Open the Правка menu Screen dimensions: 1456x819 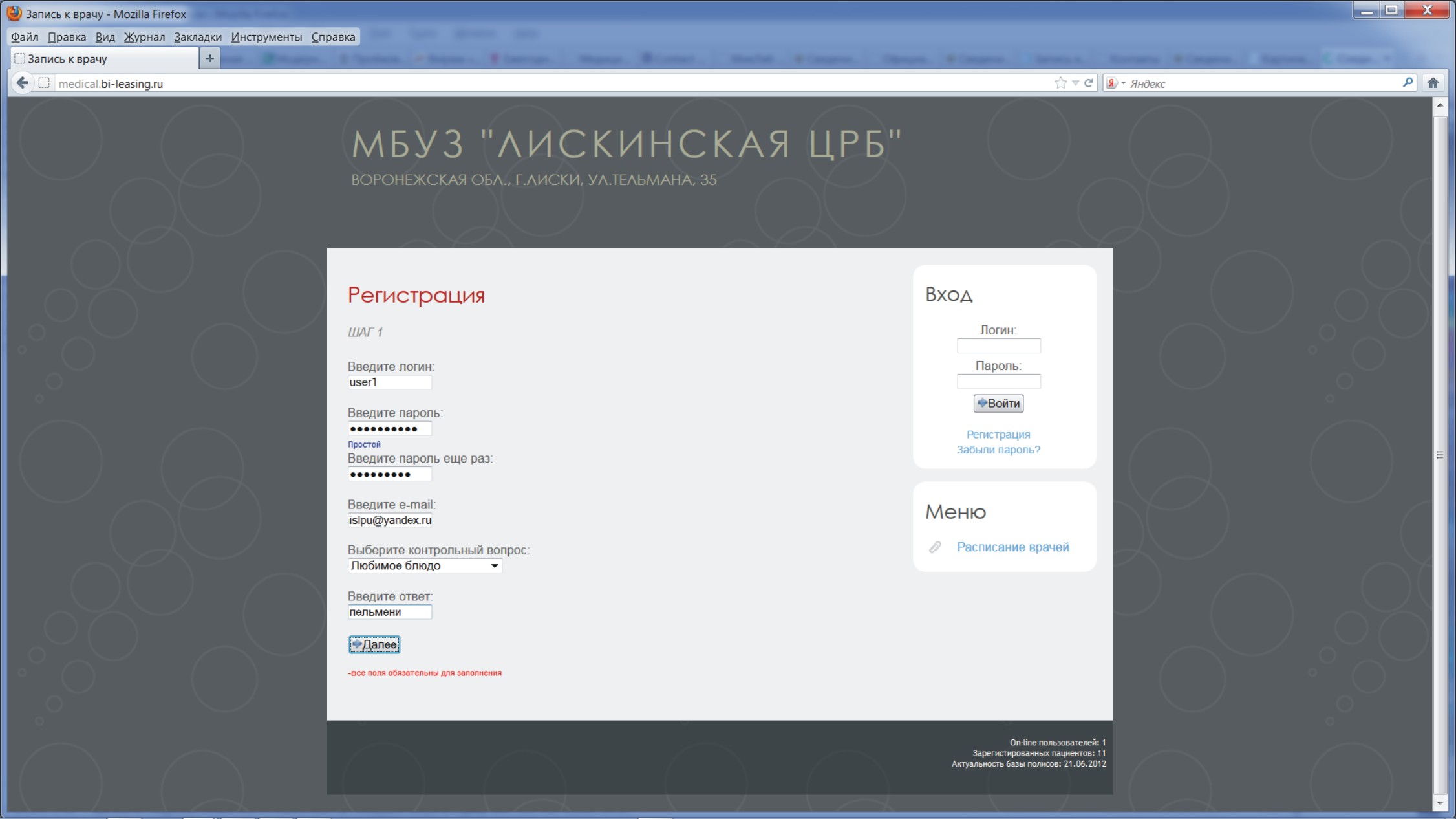(67, 37)
